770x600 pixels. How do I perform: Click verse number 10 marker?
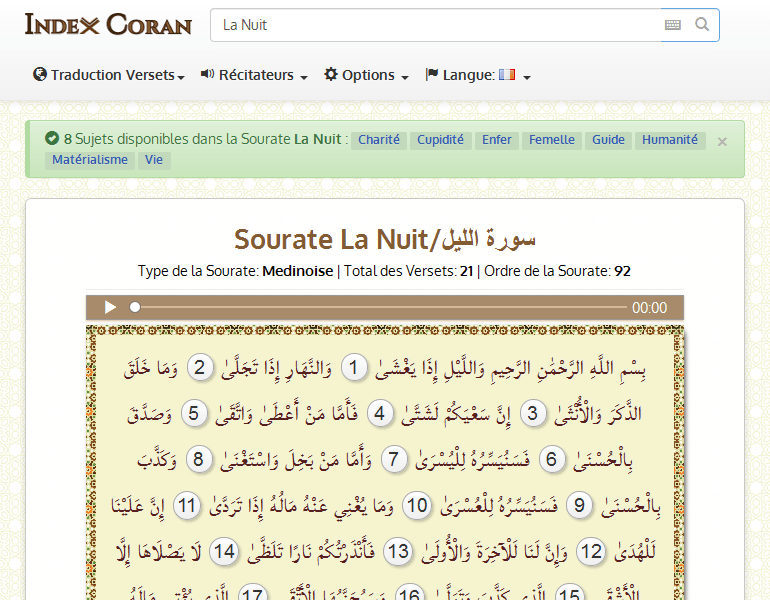pos(416,506)
